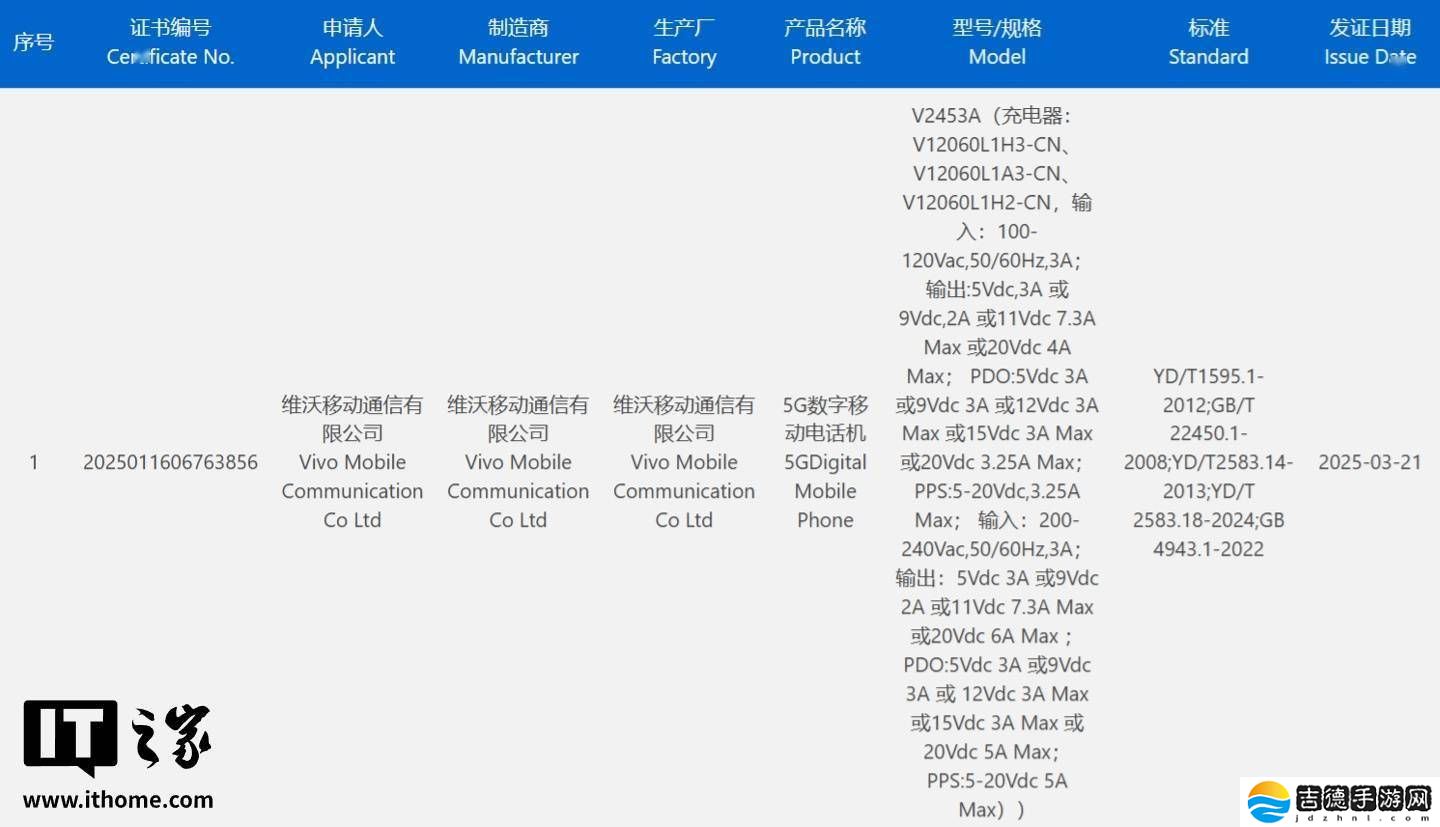
Task: Click the Product column header
Action: pyautogui.click(x=825, y=42)
